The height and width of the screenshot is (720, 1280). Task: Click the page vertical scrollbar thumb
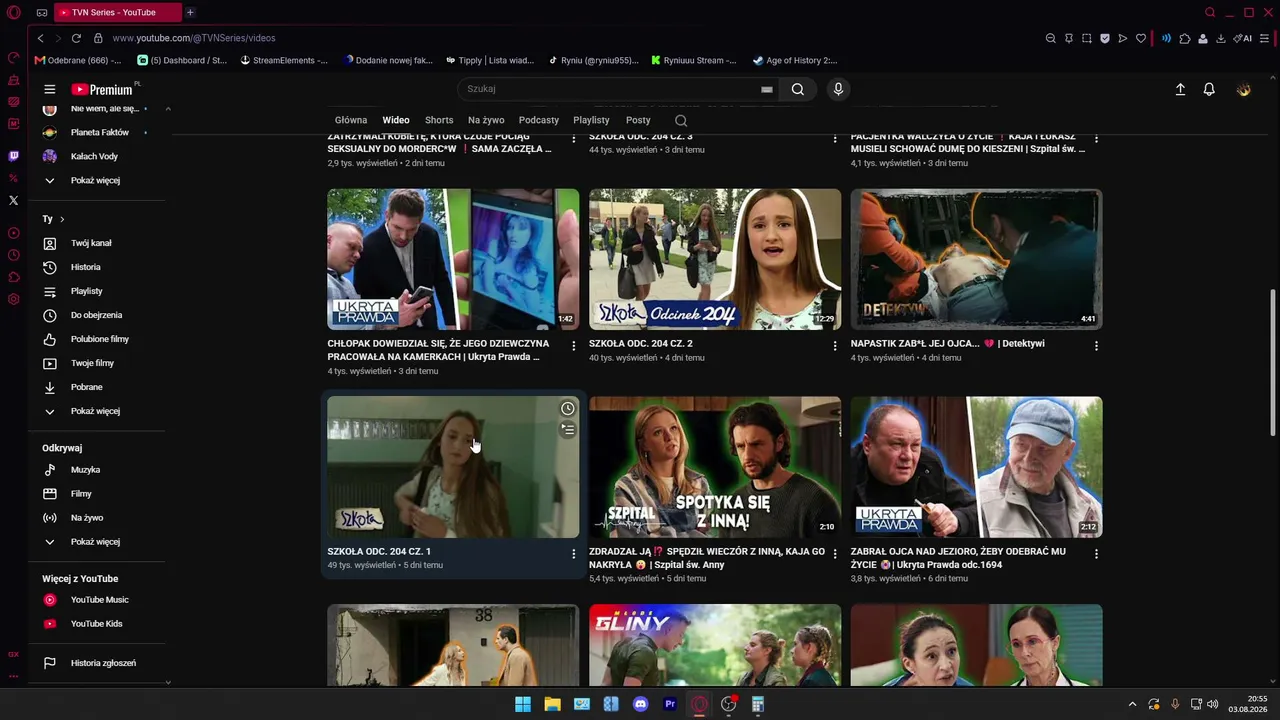(1273, 362)
